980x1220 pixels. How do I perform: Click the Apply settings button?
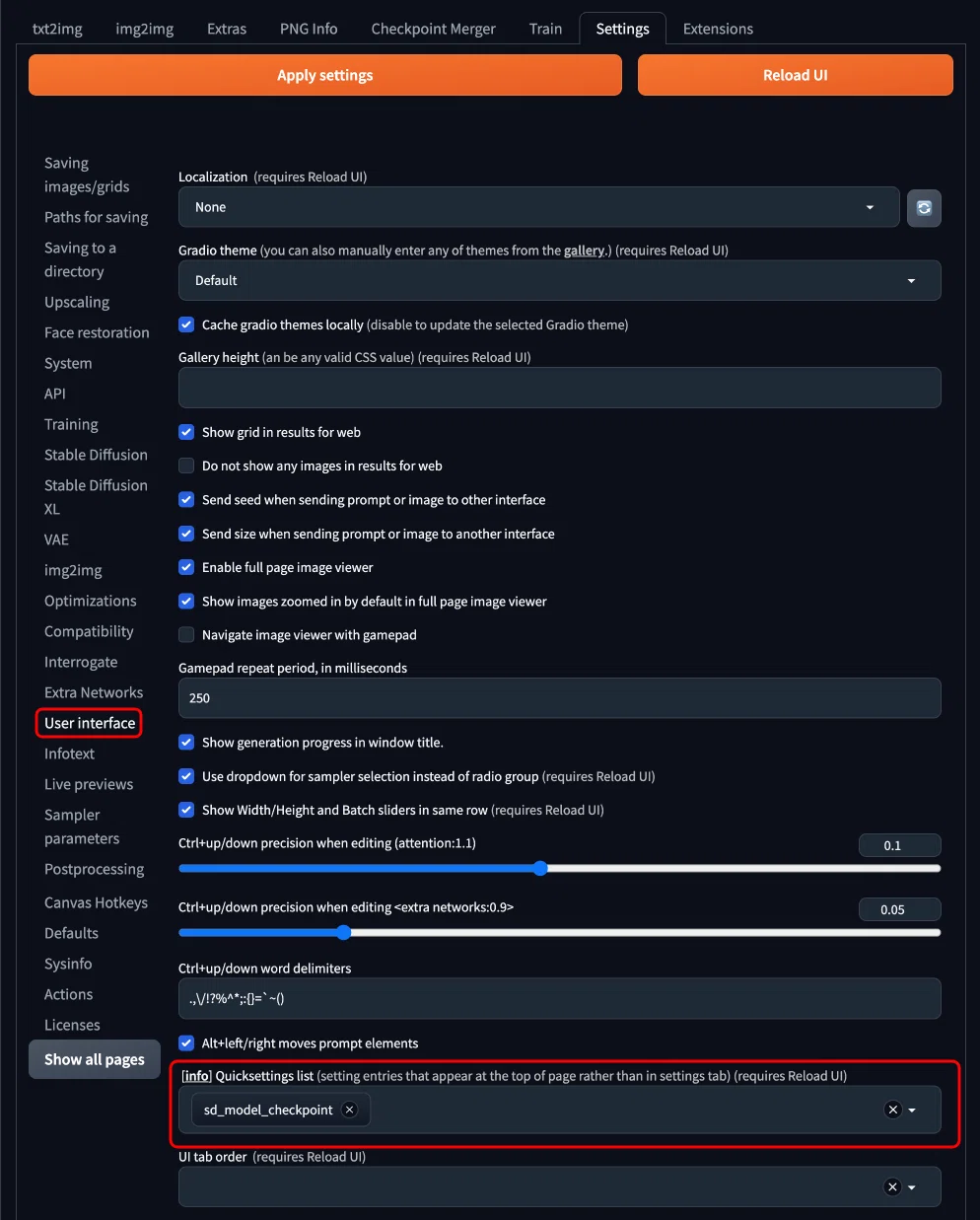325,75
